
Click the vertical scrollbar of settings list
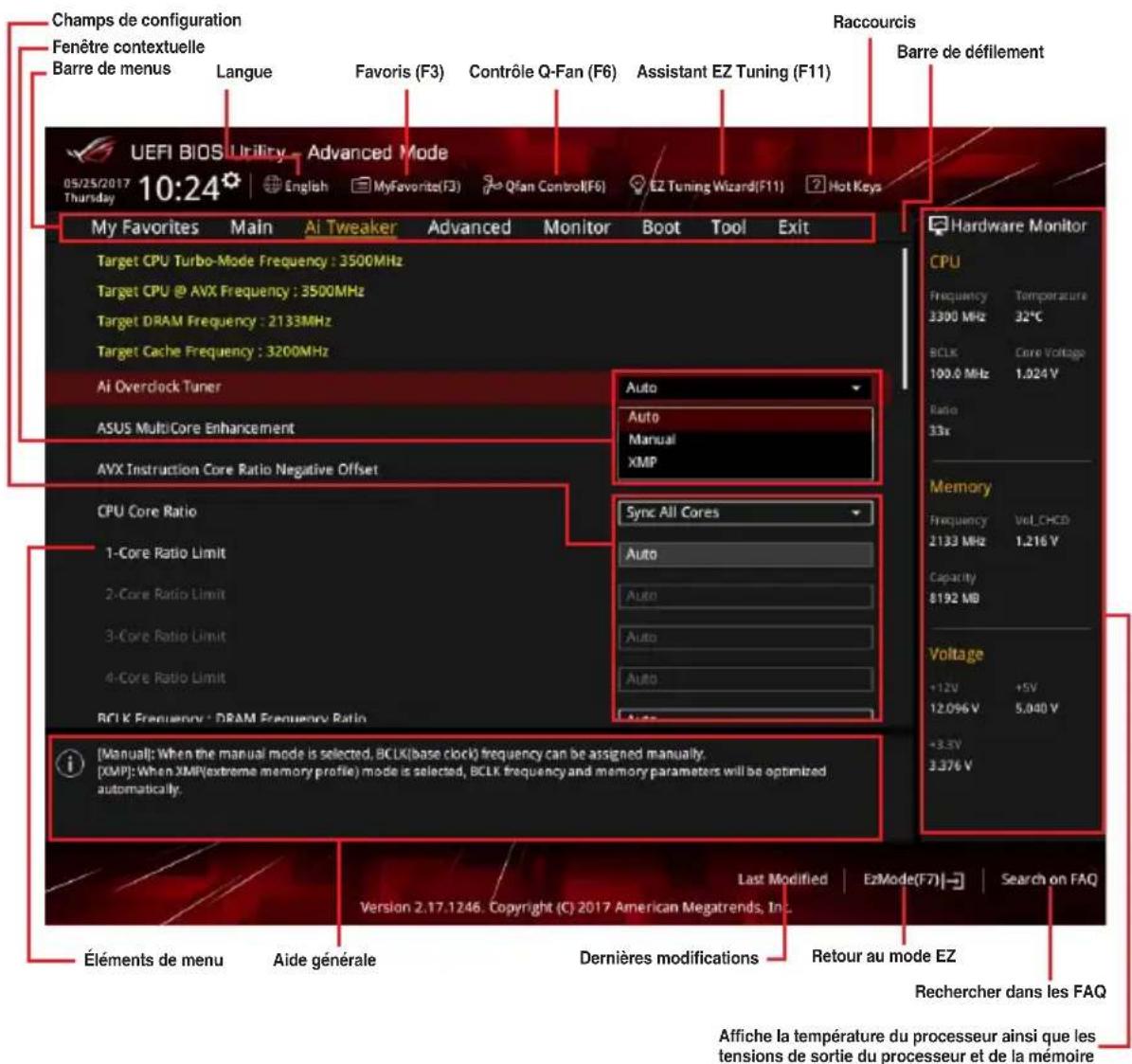[905, 319]
